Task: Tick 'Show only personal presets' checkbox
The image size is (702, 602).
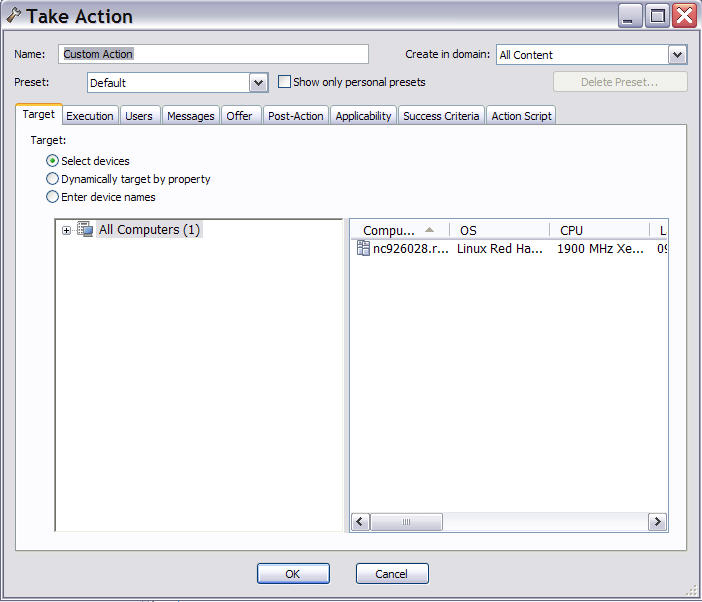Action: (x=284, y=82)
